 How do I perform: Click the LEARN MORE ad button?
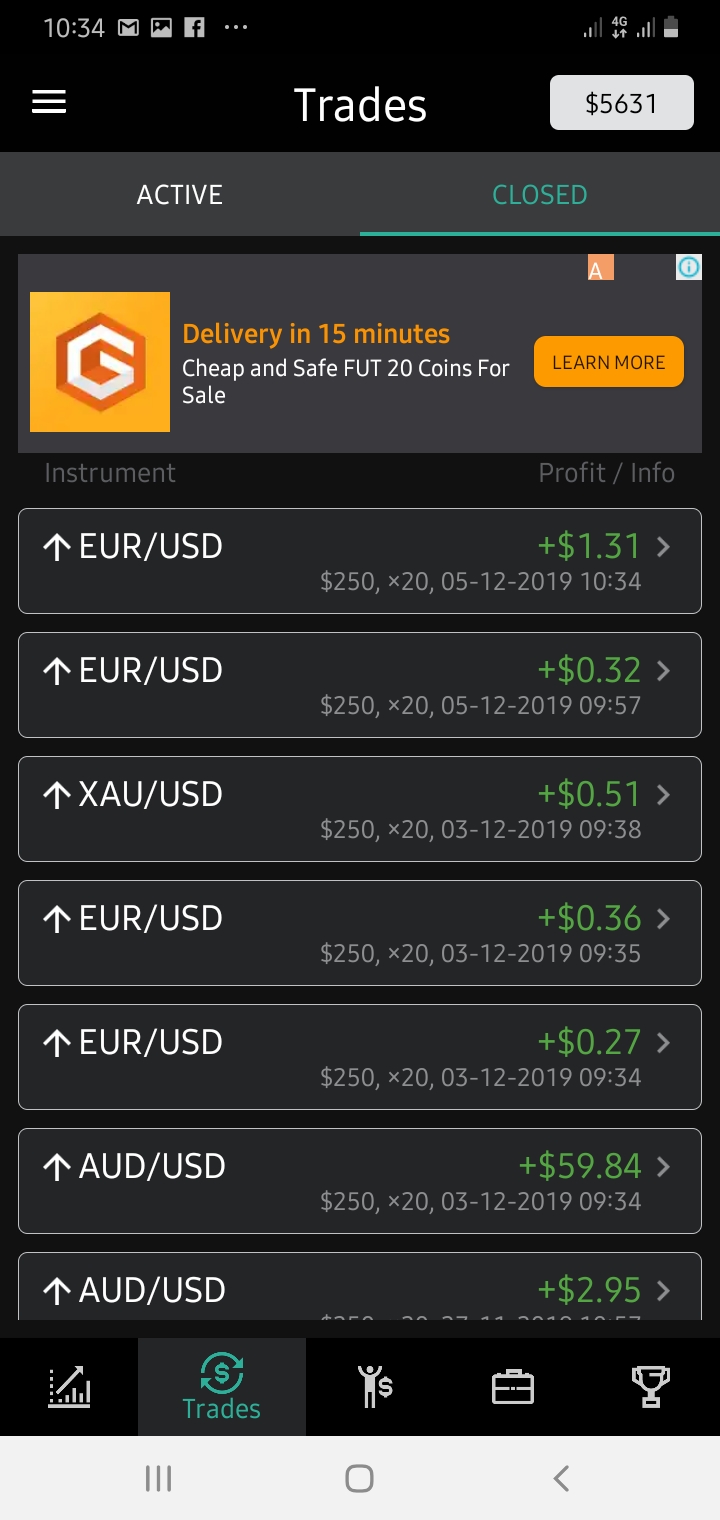(609, 362)
